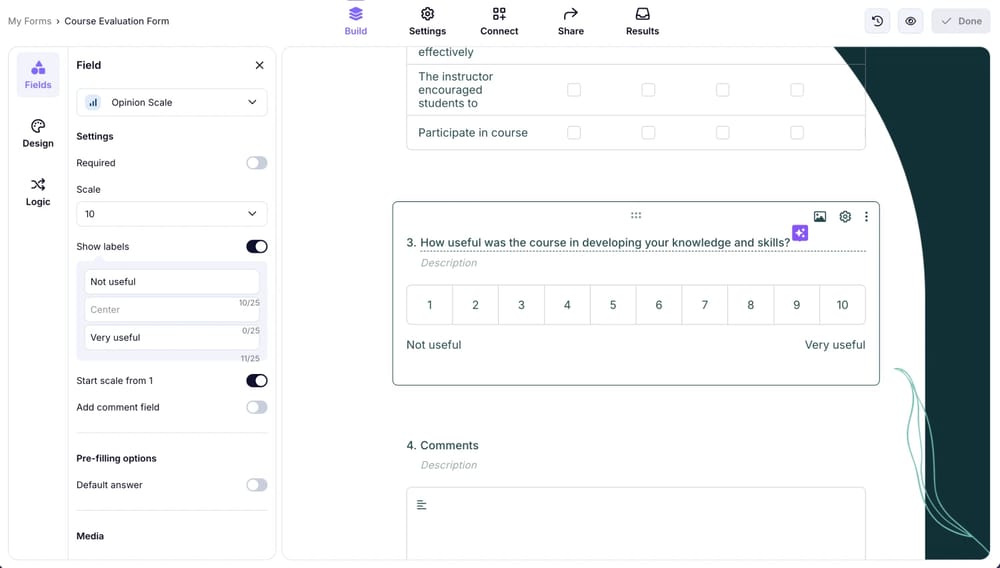Click the Opinion Scale bar chart icon

93,103
